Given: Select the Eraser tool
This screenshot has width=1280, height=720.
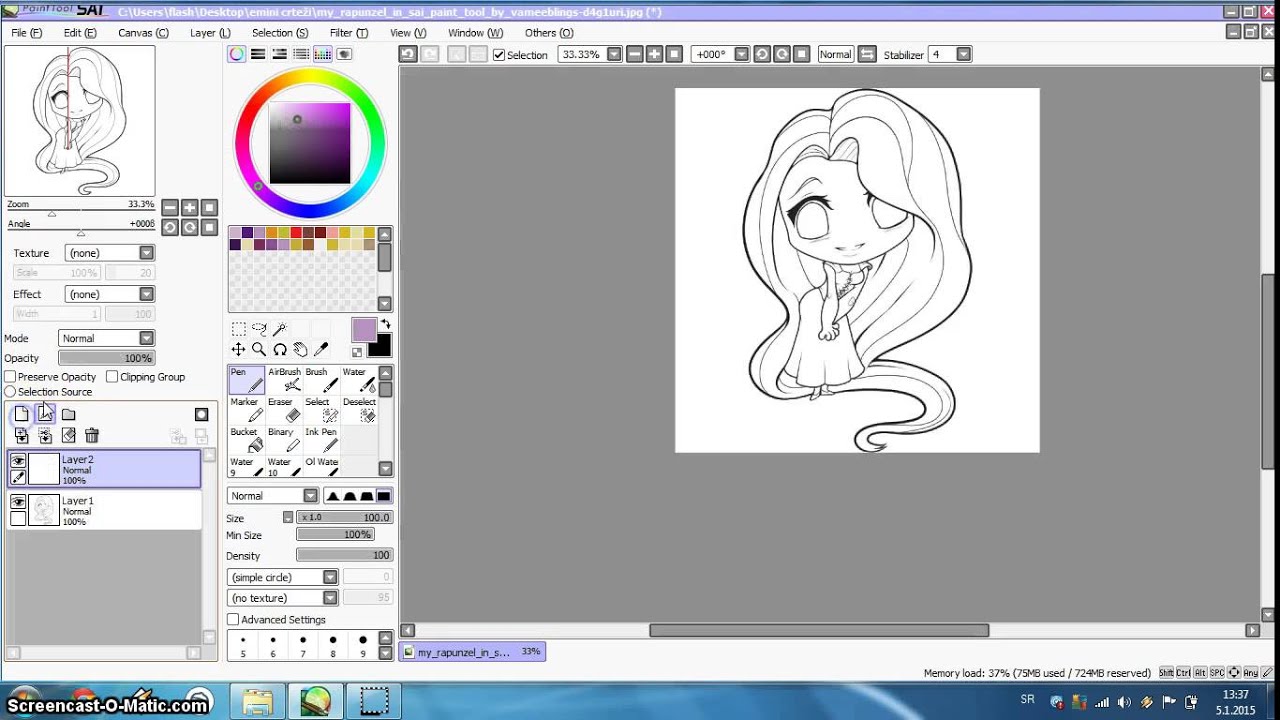Looking at the screenshot, I should point(284,411).
